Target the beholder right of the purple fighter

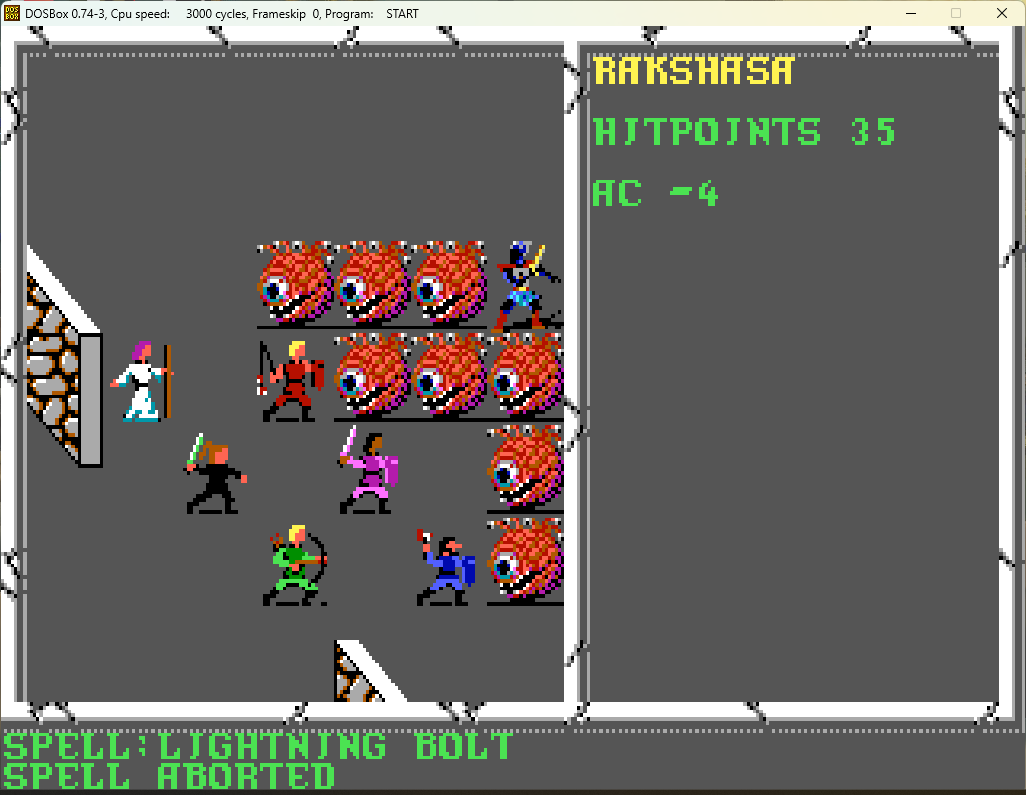(525, 468)
